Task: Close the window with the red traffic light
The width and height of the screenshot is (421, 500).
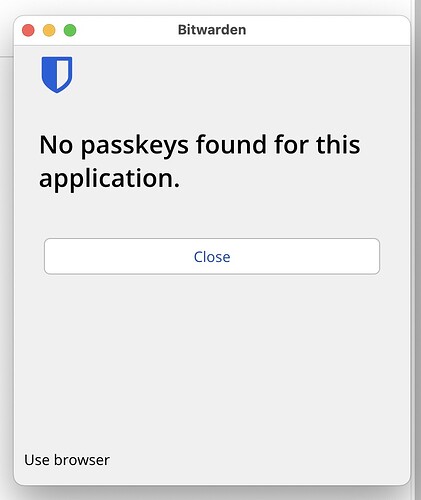Action: point(28,30)
